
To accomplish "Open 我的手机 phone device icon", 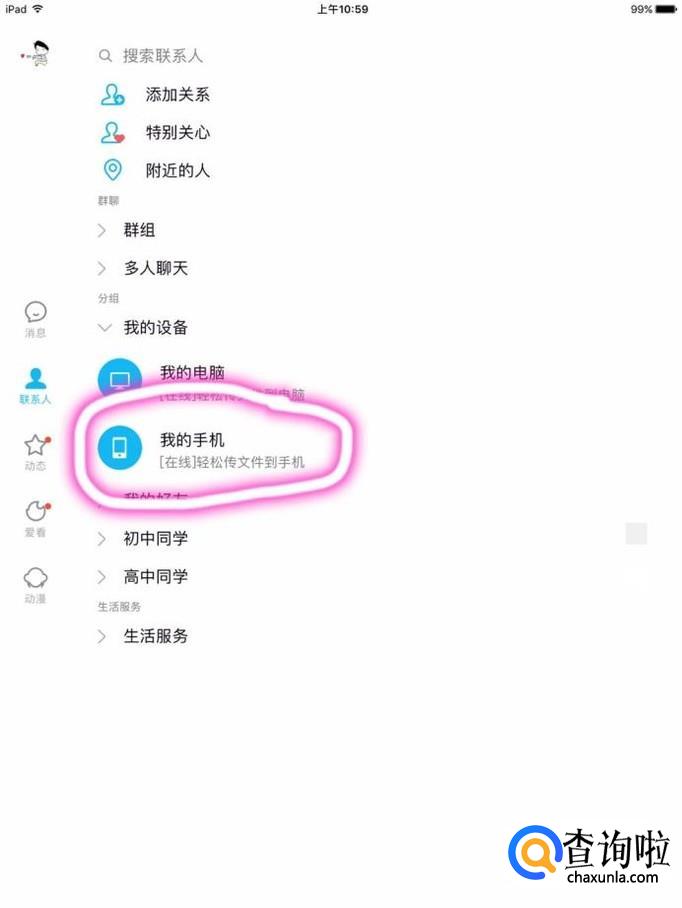I will point(119,447).
